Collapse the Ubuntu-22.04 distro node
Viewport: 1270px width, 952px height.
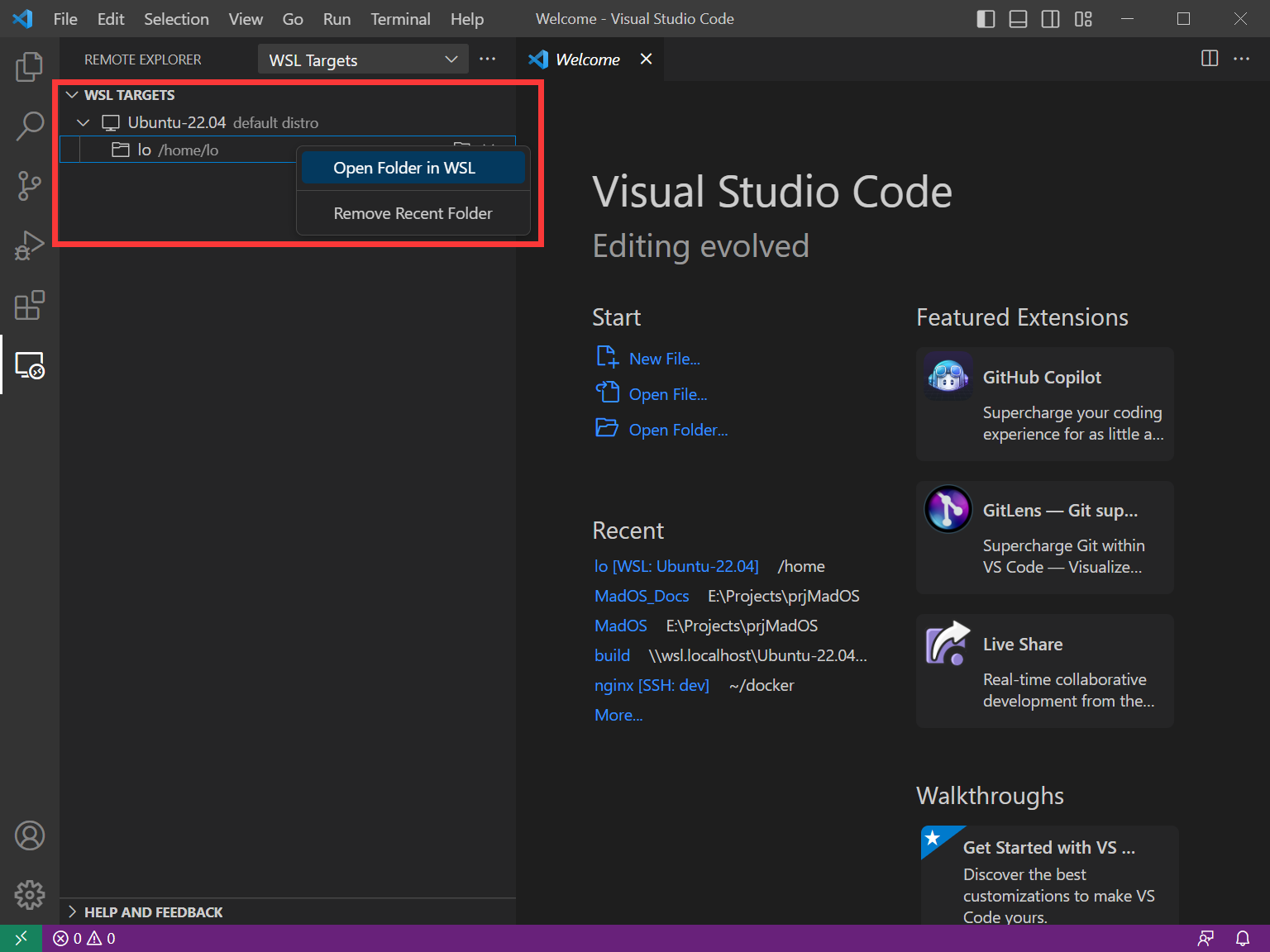click(x=84, y=122)
